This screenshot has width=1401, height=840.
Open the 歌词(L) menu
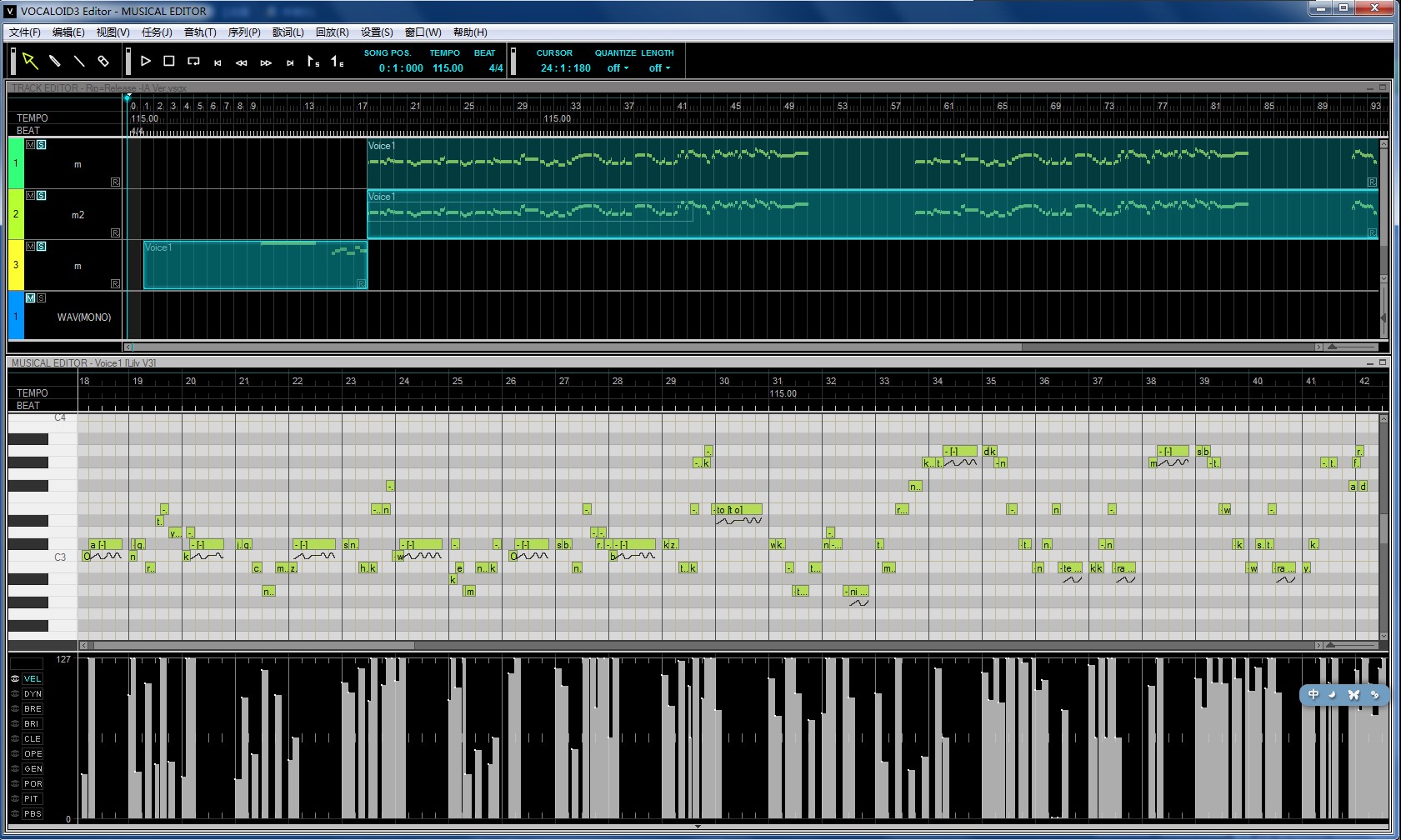288,32
